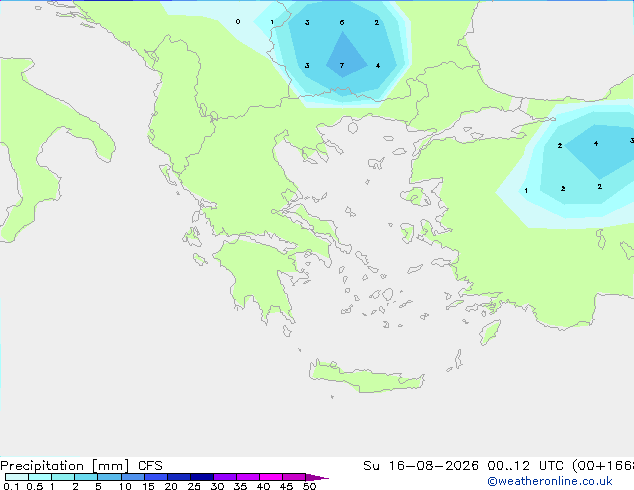Pick the legend swatch between 25 and 30
634x490 pixels.
click(202, 477)
